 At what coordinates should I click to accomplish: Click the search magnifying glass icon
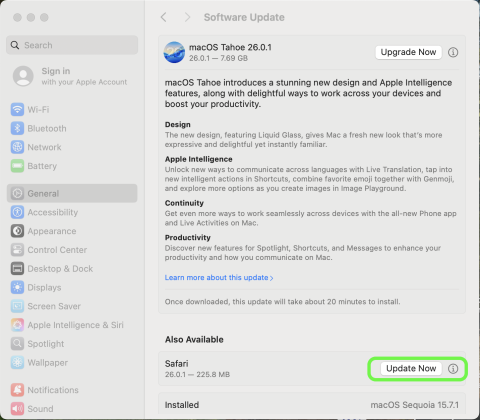pos(15,45)
